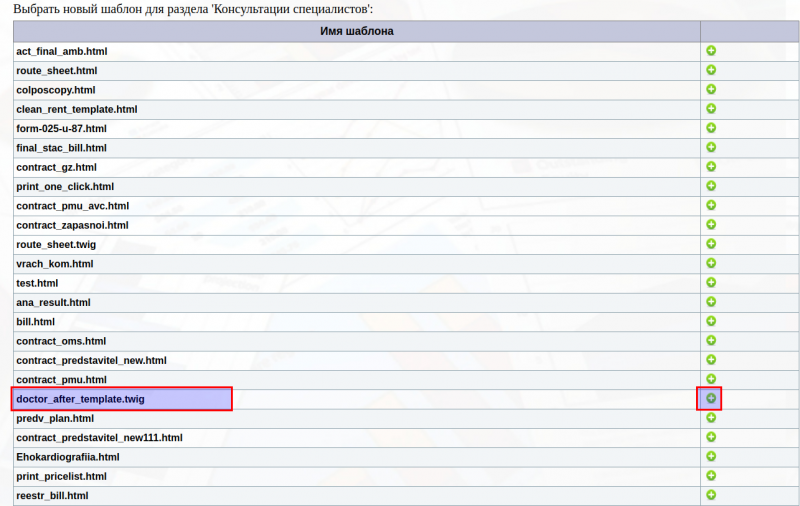Click the plus icon for predv_plan.html
Screen dimensions: 800x506
pyautogui.click(x=711, y=418)
